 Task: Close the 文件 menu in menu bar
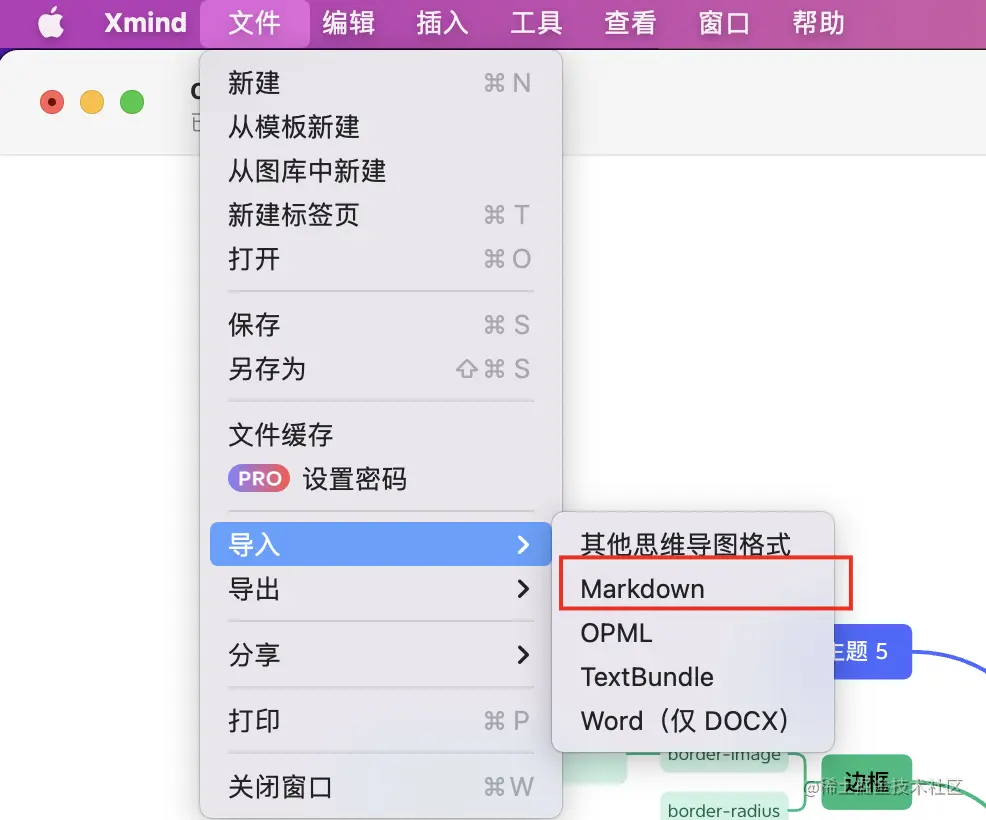coord(255,23)
